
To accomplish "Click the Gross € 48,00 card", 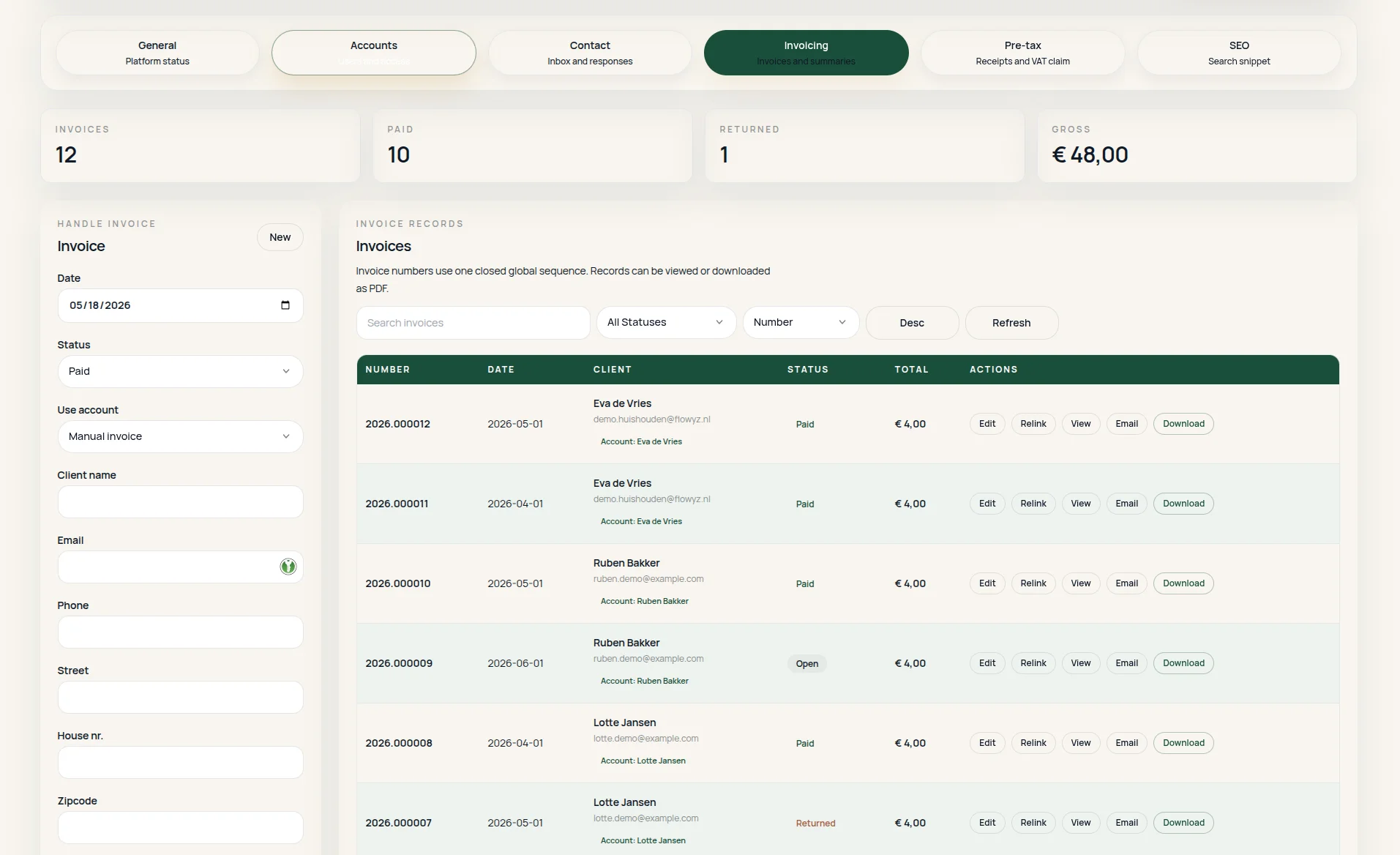I will (x=1197, y=146).
